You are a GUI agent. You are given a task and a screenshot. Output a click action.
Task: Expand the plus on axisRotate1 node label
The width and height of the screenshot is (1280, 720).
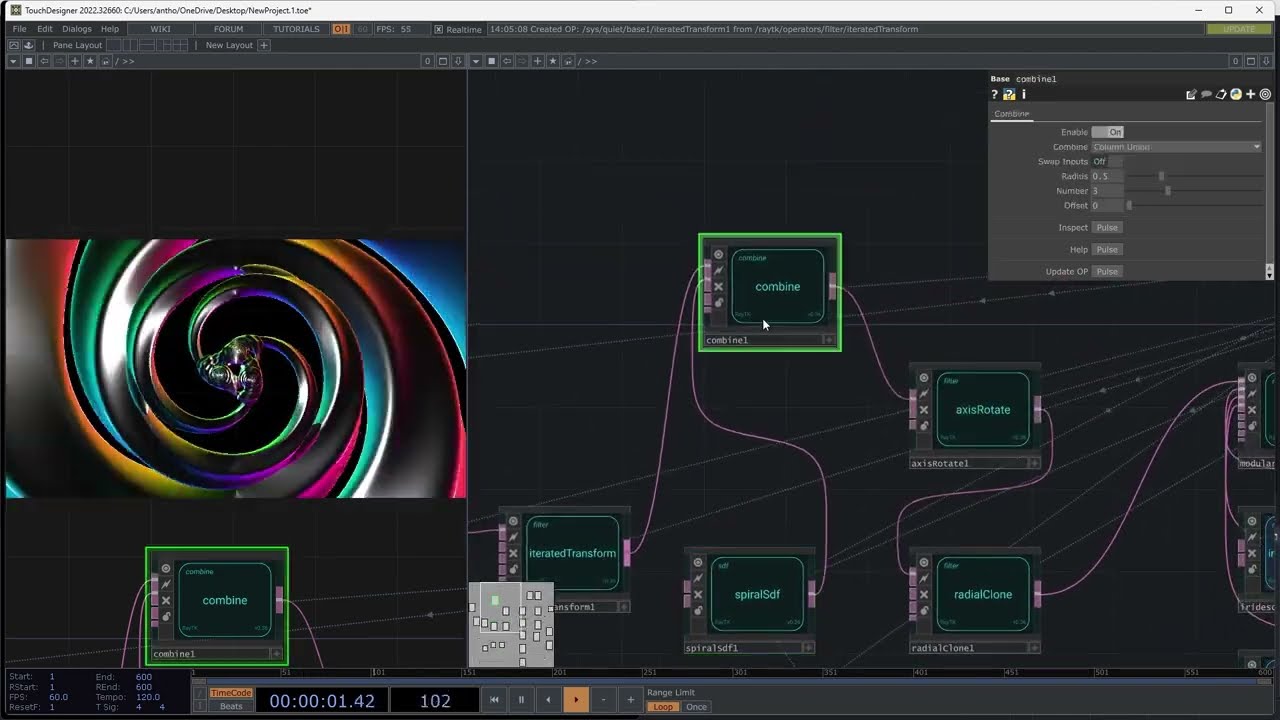(1034, 463)
